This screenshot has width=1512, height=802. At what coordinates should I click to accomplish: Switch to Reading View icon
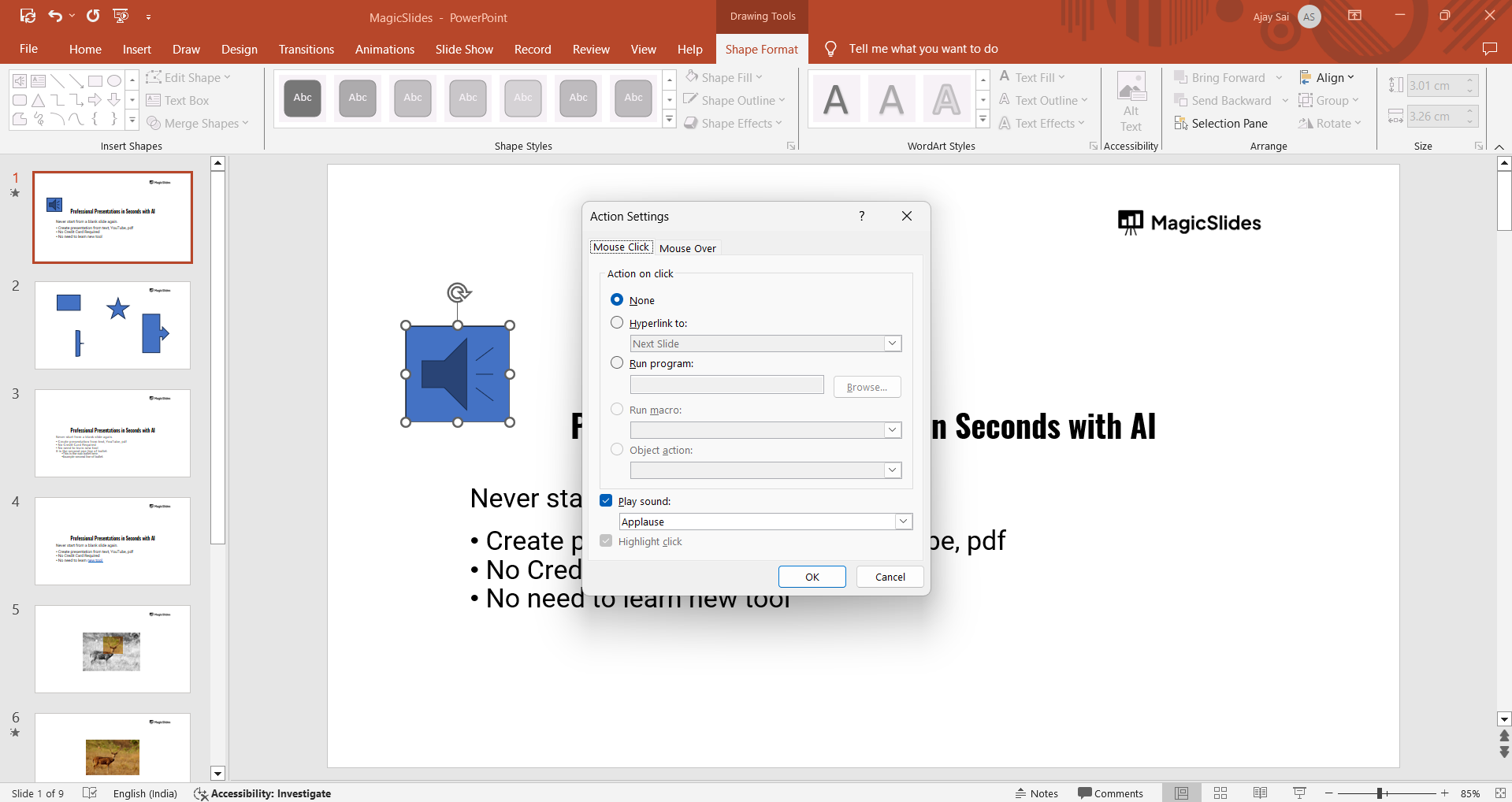coord(1260,793)
